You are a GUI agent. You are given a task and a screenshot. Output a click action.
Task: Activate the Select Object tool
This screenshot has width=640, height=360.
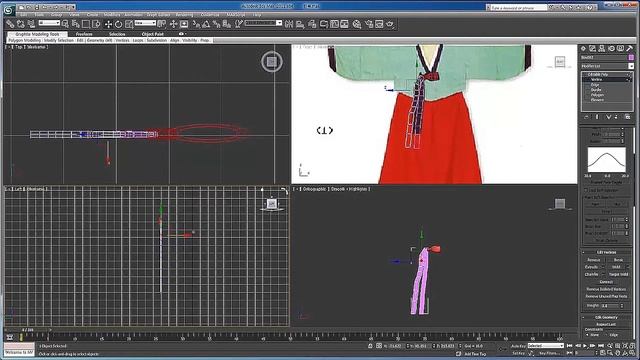click(x=65, y=24)
